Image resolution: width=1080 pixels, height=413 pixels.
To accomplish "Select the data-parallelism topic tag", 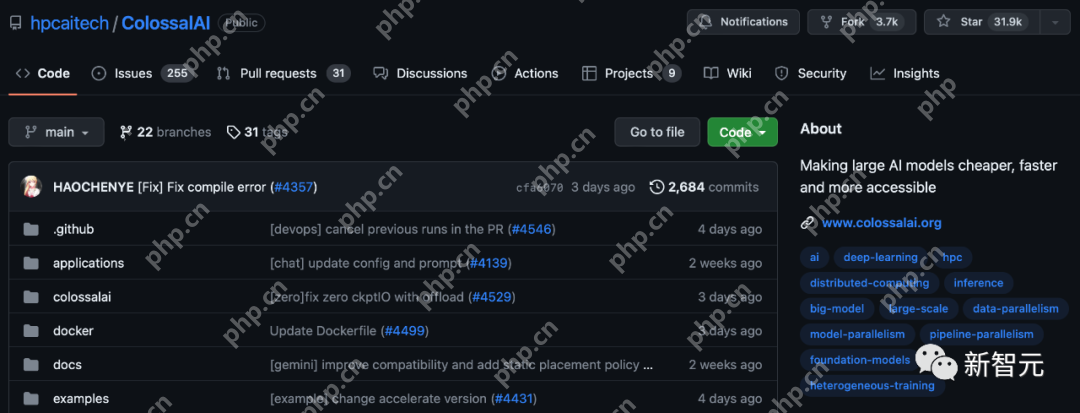I will tap(1015, 309).
